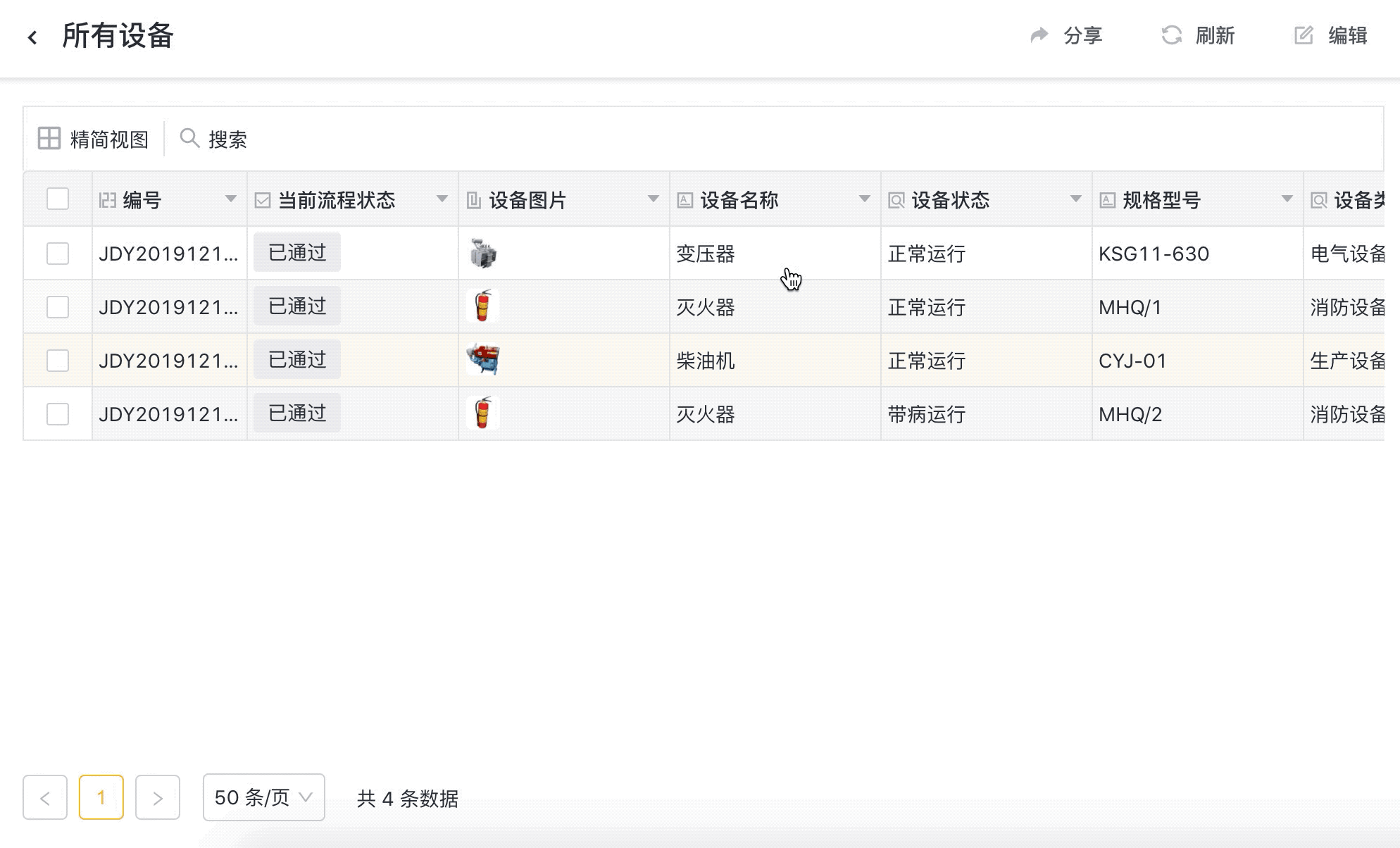Open the 规格型号 column header menu
This screenshot has height=848, width=1400.
click(1287, 199)
